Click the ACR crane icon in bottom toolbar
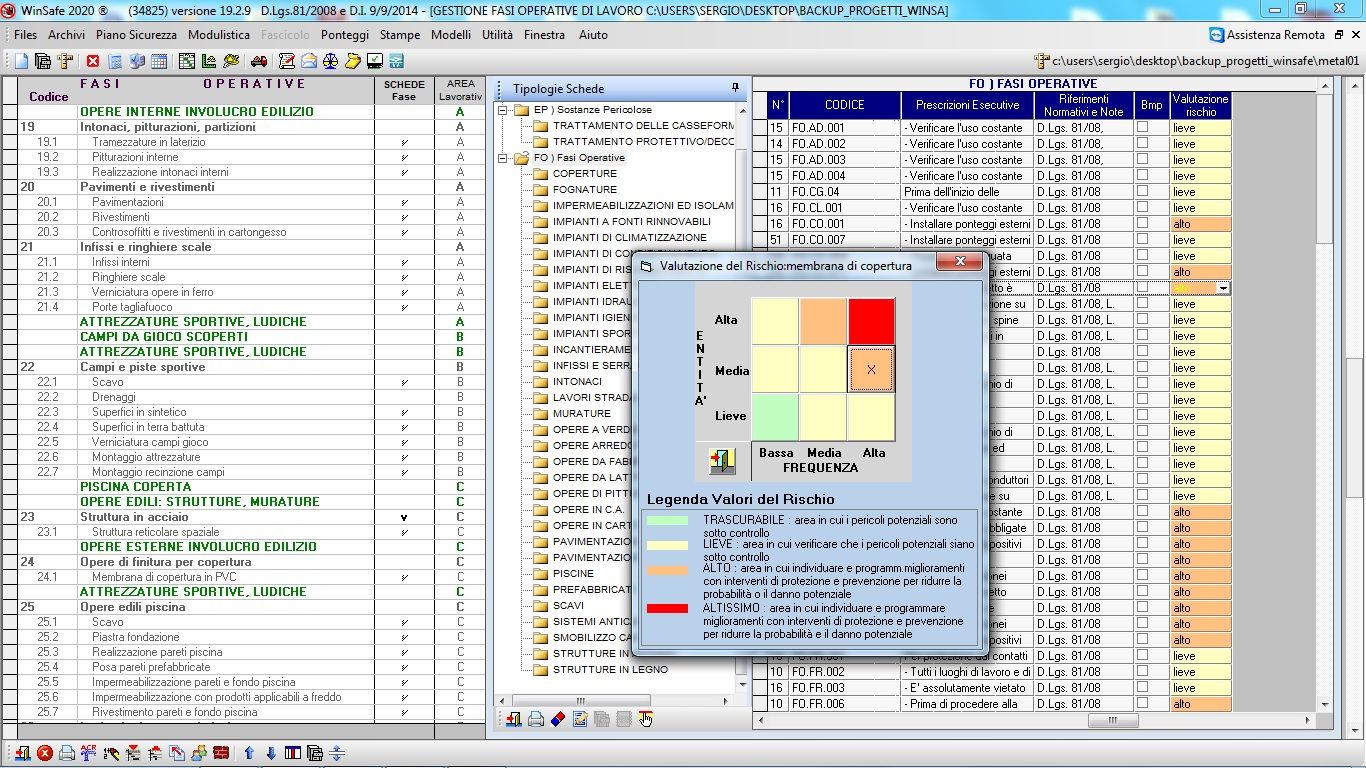Image resolution: width=1366 pixels, height=768 pixels. coord(89,753)
